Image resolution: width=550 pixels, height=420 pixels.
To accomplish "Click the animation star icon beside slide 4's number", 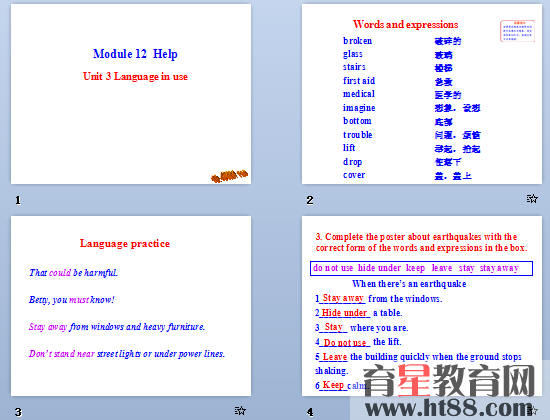I will (532, 410).
